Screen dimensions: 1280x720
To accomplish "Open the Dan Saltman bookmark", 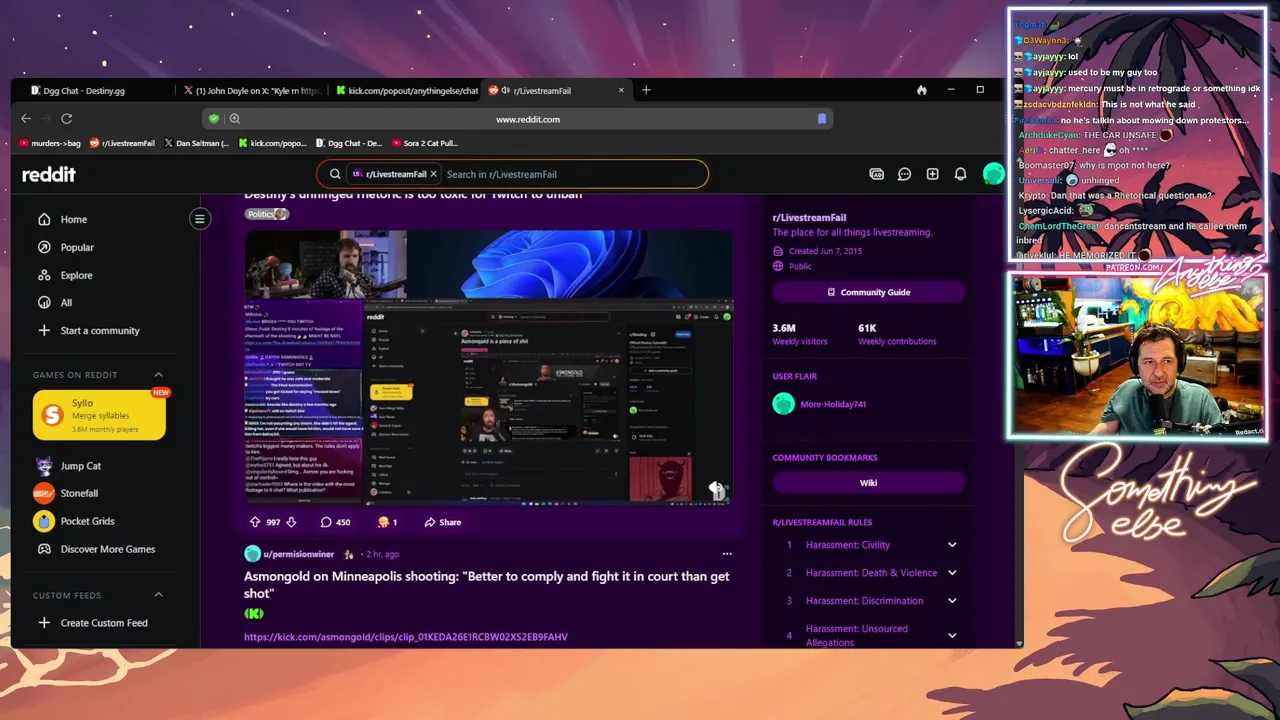I will pyautogui.click(x=197, y=143).
